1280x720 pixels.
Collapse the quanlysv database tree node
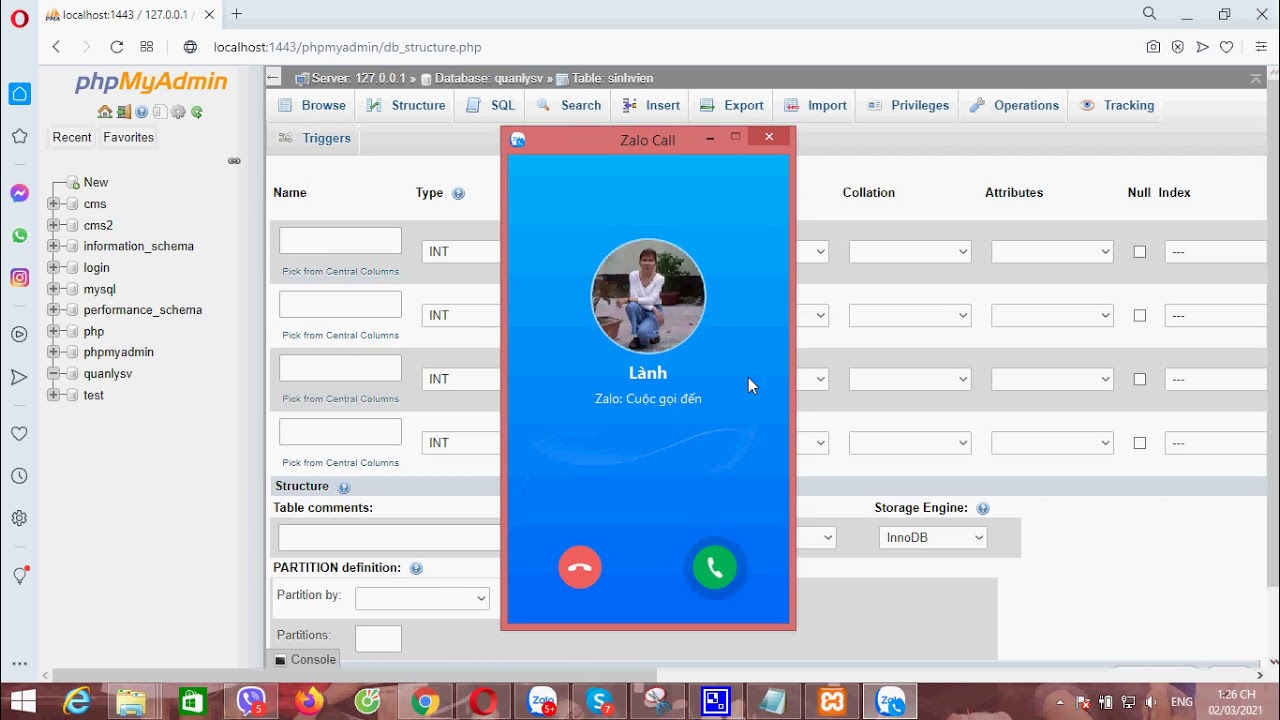53,374
